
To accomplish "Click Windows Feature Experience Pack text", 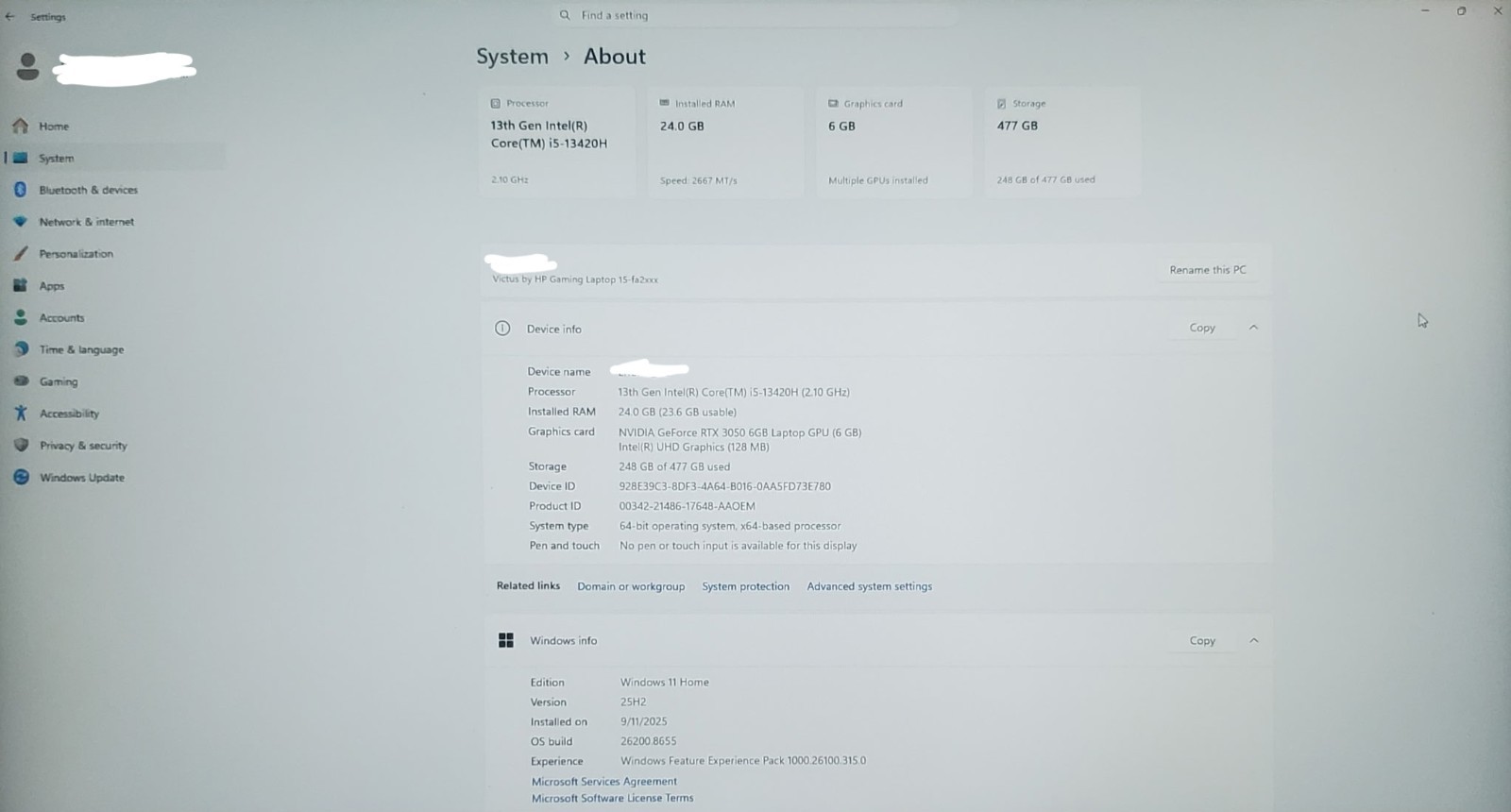I will (x=742, y=761).
